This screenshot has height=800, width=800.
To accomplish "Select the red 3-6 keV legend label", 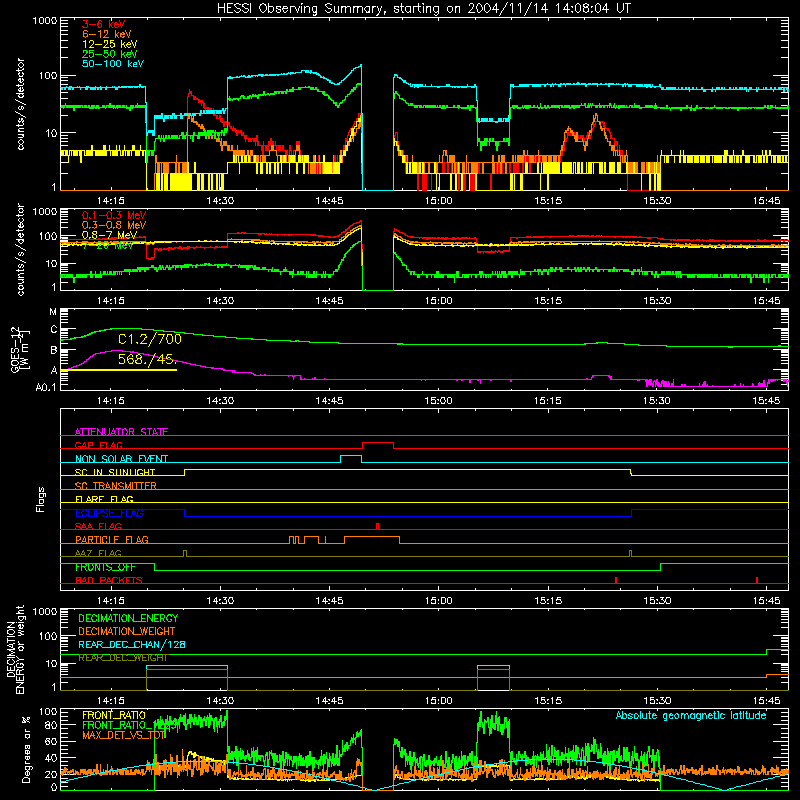I will [103, 24].
